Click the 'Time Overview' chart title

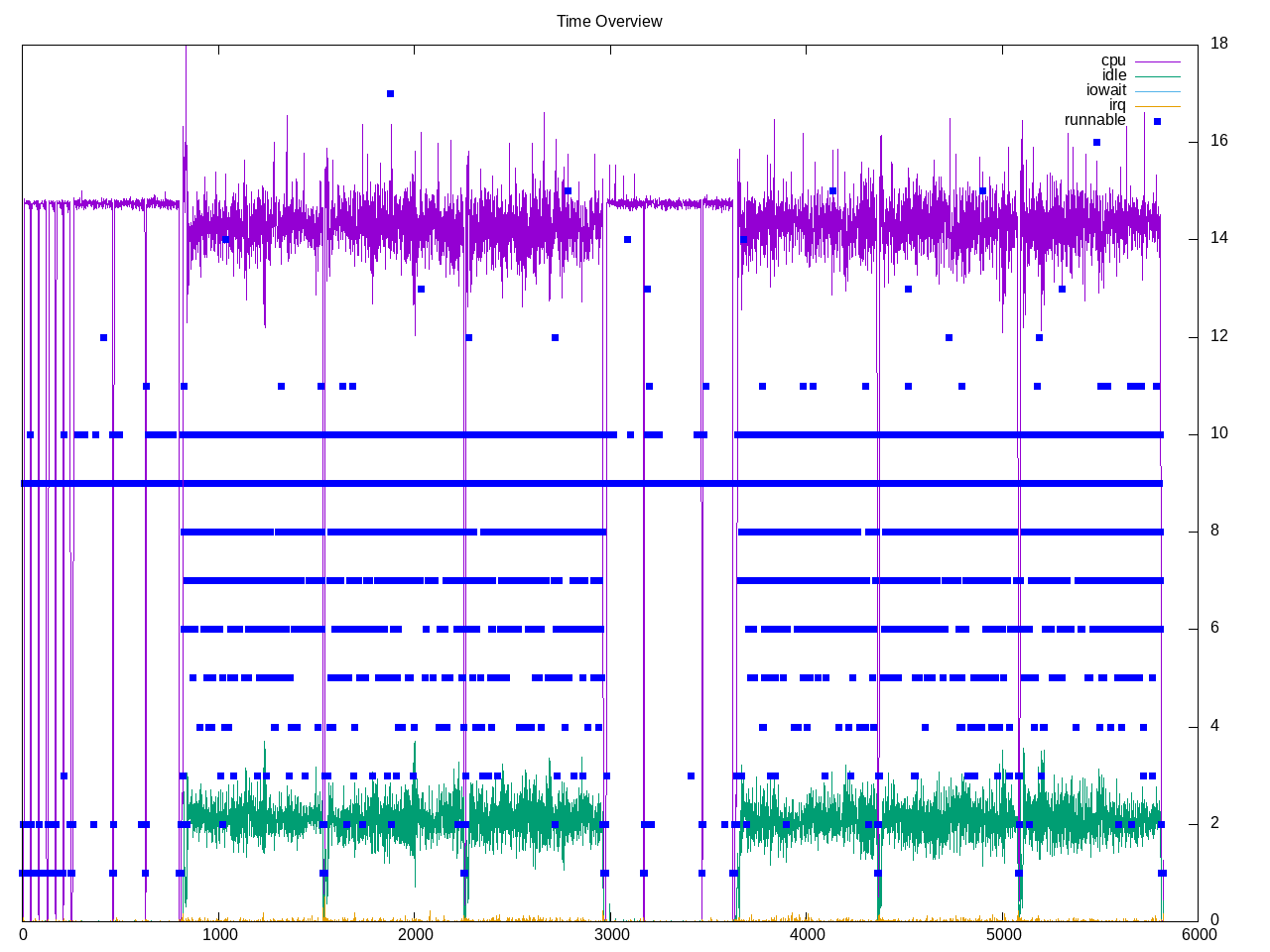(x=609, y=21)
